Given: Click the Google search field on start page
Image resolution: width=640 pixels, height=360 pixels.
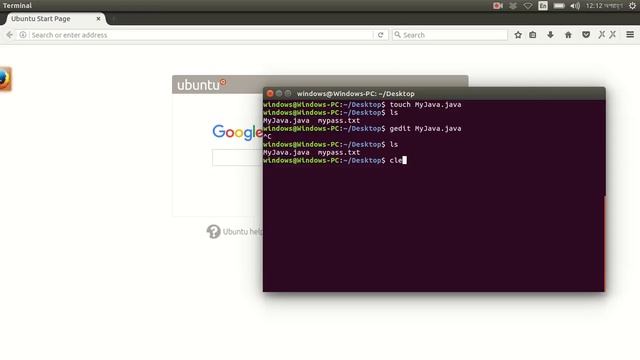Looking at the screenshot, I should (238, 158).
